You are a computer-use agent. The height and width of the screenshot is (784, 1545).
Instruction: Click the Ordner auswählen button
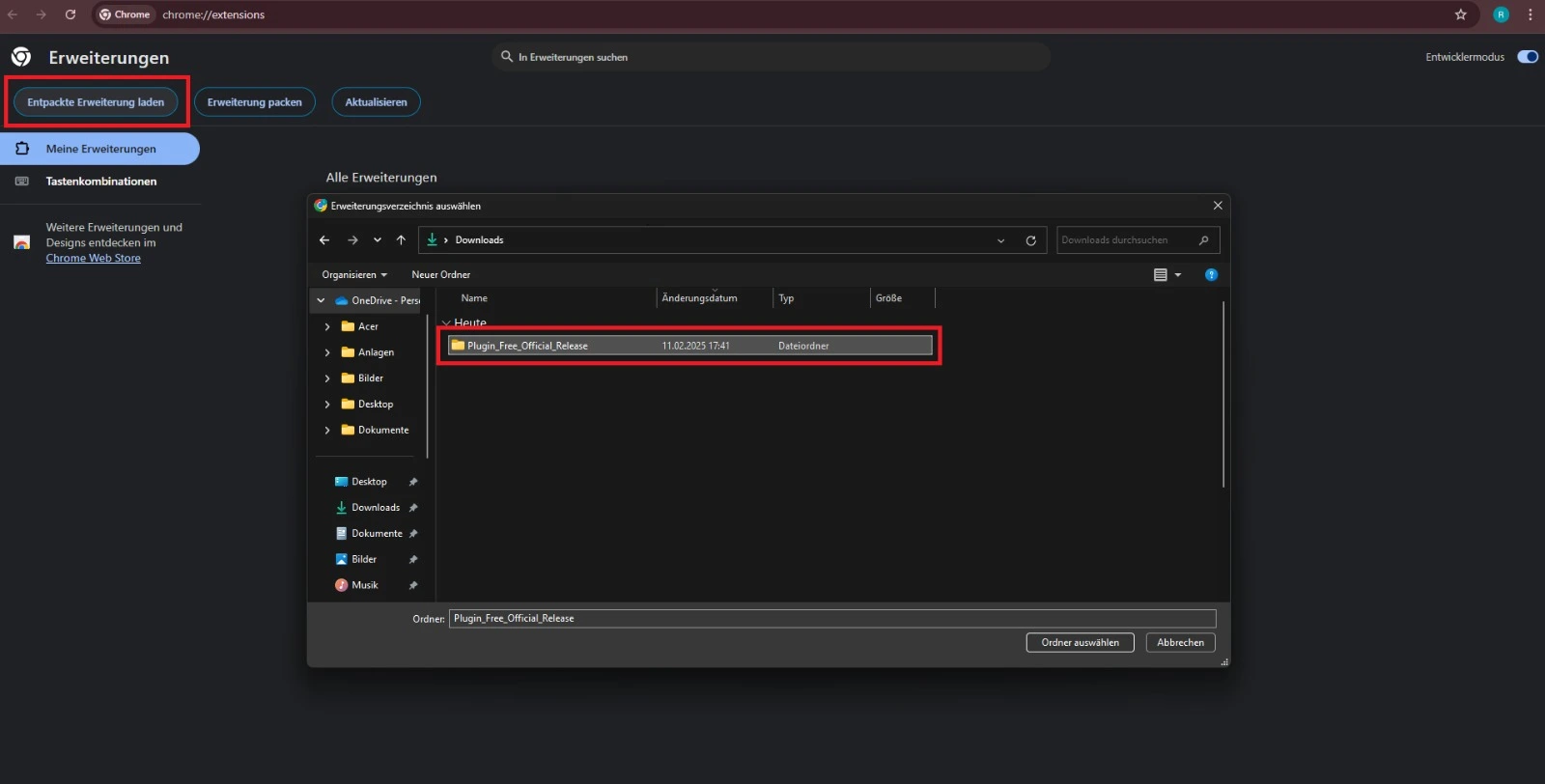coord(1080,643)
